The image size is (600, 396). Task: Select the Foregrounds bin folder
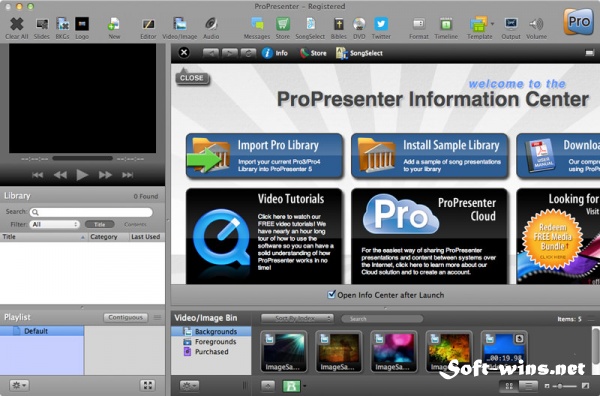pyautogui.click(x=211, y=342)
